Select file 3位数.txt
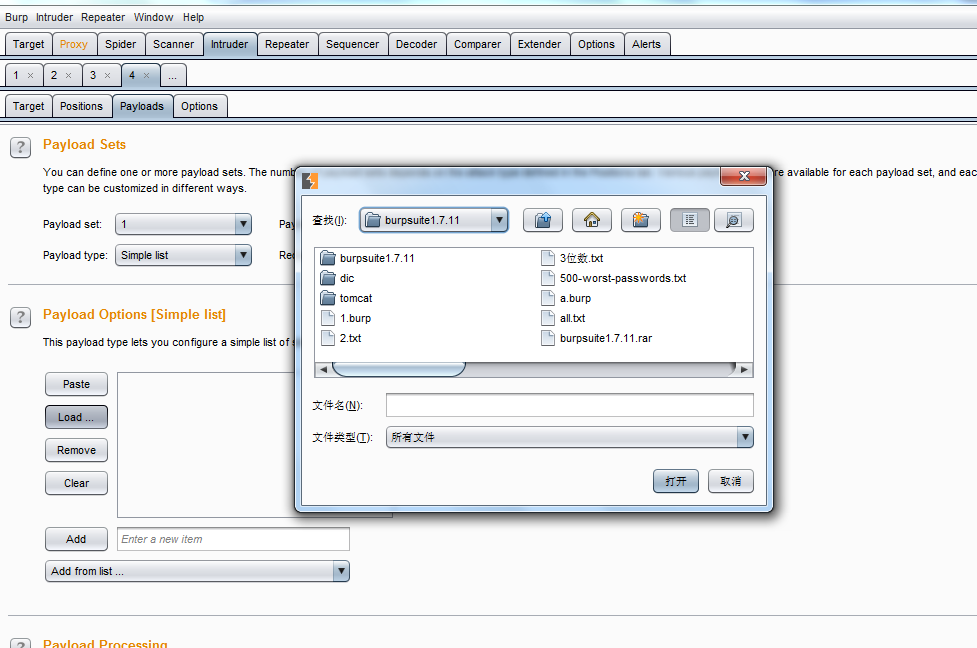The height and width of the screenshot is (648, 977). [x=572, y=258]
